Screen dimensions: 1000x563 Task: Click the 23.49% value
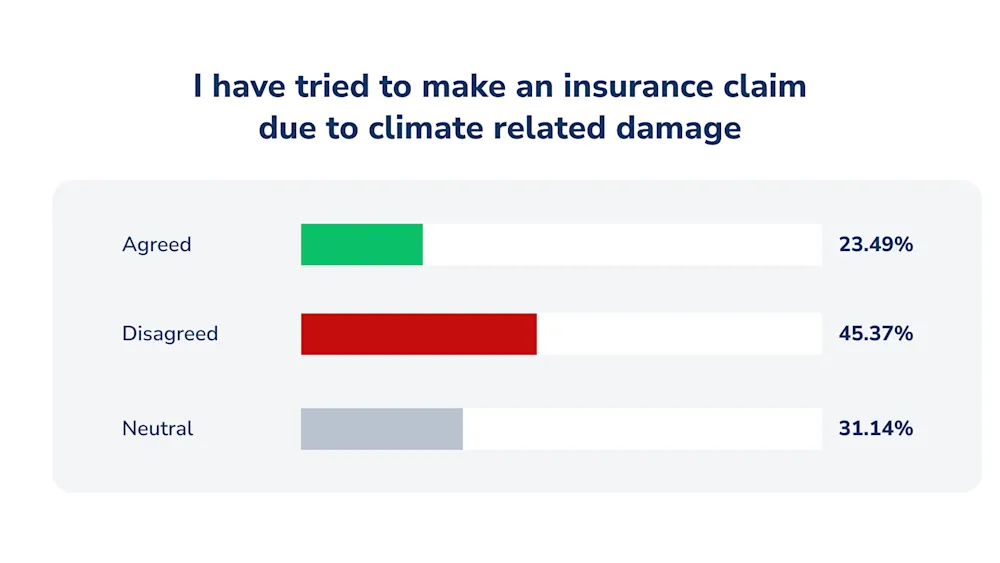coord(876,244)
